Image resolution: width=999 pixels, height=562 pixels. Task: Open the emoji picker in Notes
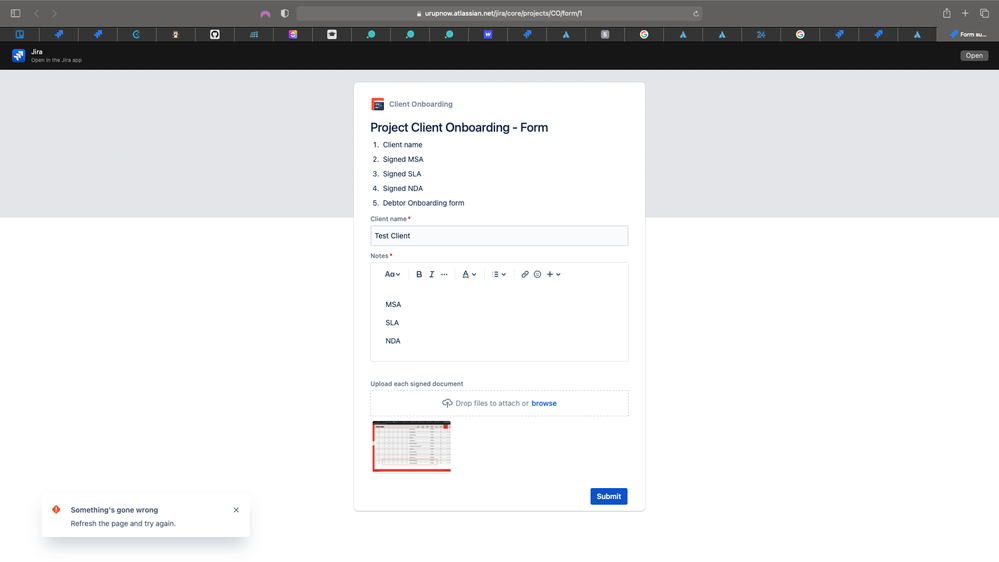point(538,275)
